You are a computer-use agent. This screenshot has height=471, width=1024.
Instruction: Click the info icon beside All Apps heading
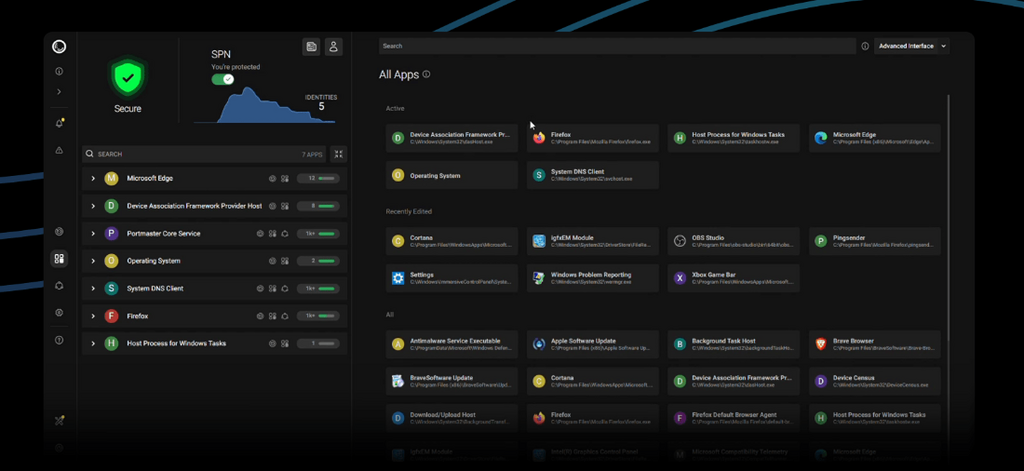coord(426,74)
